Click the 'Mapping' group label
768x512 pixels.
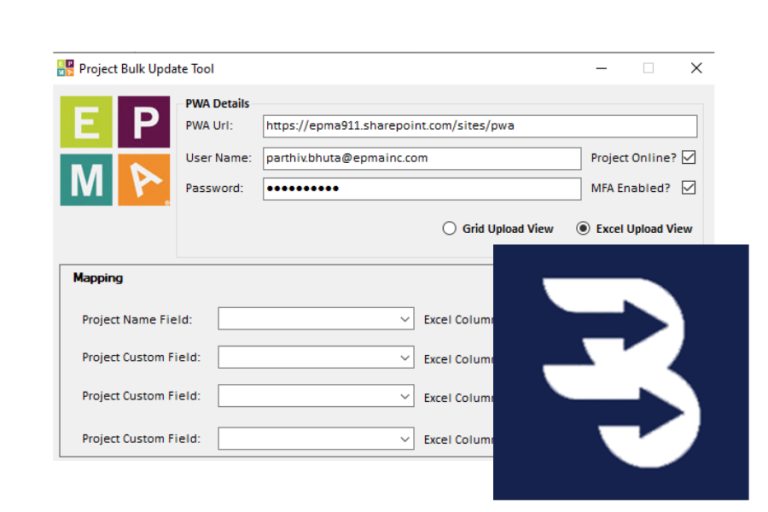pos(98,278)
